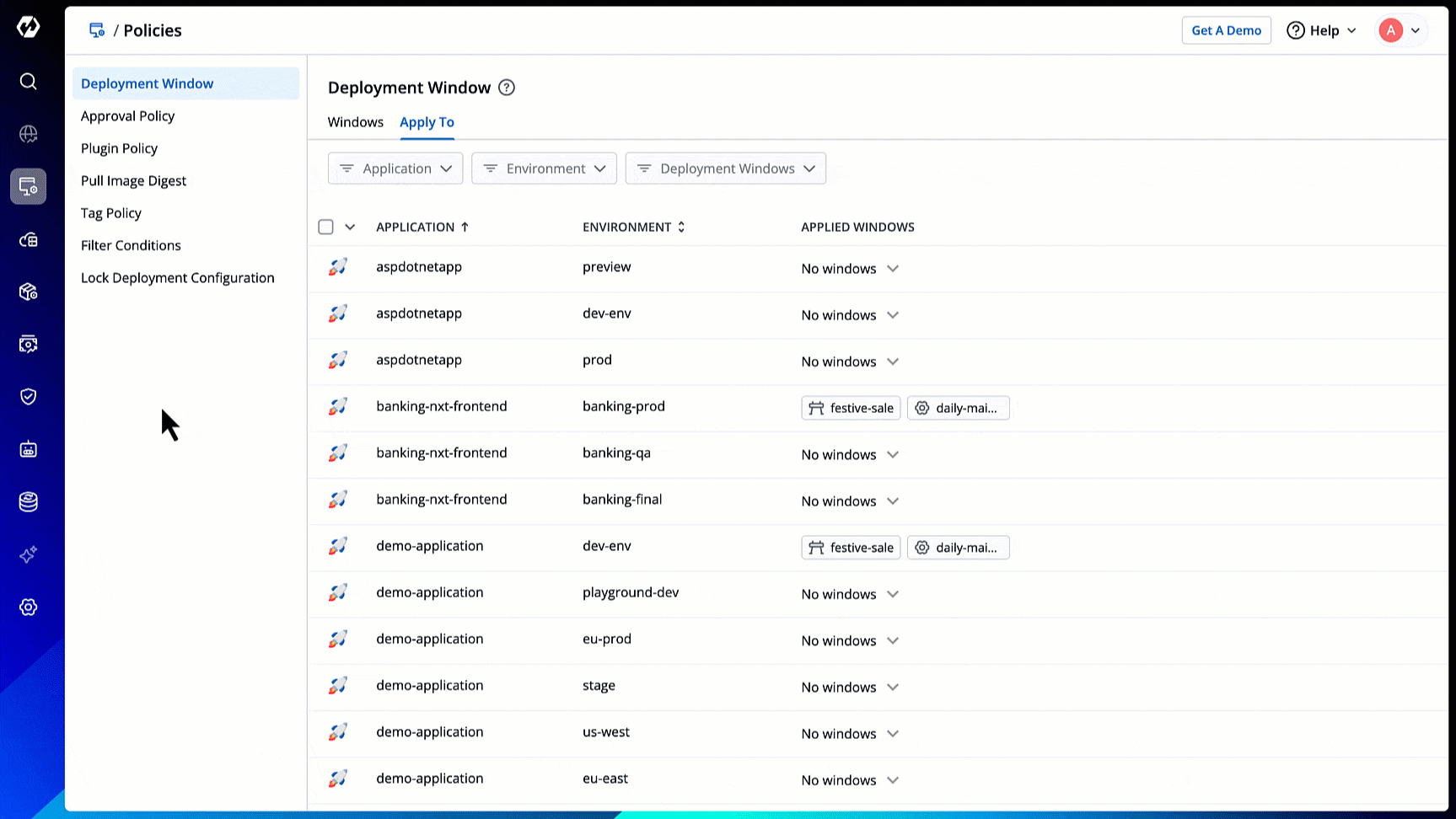
Task: Open the globe icon in sidebar
Action: coord(28,134)
